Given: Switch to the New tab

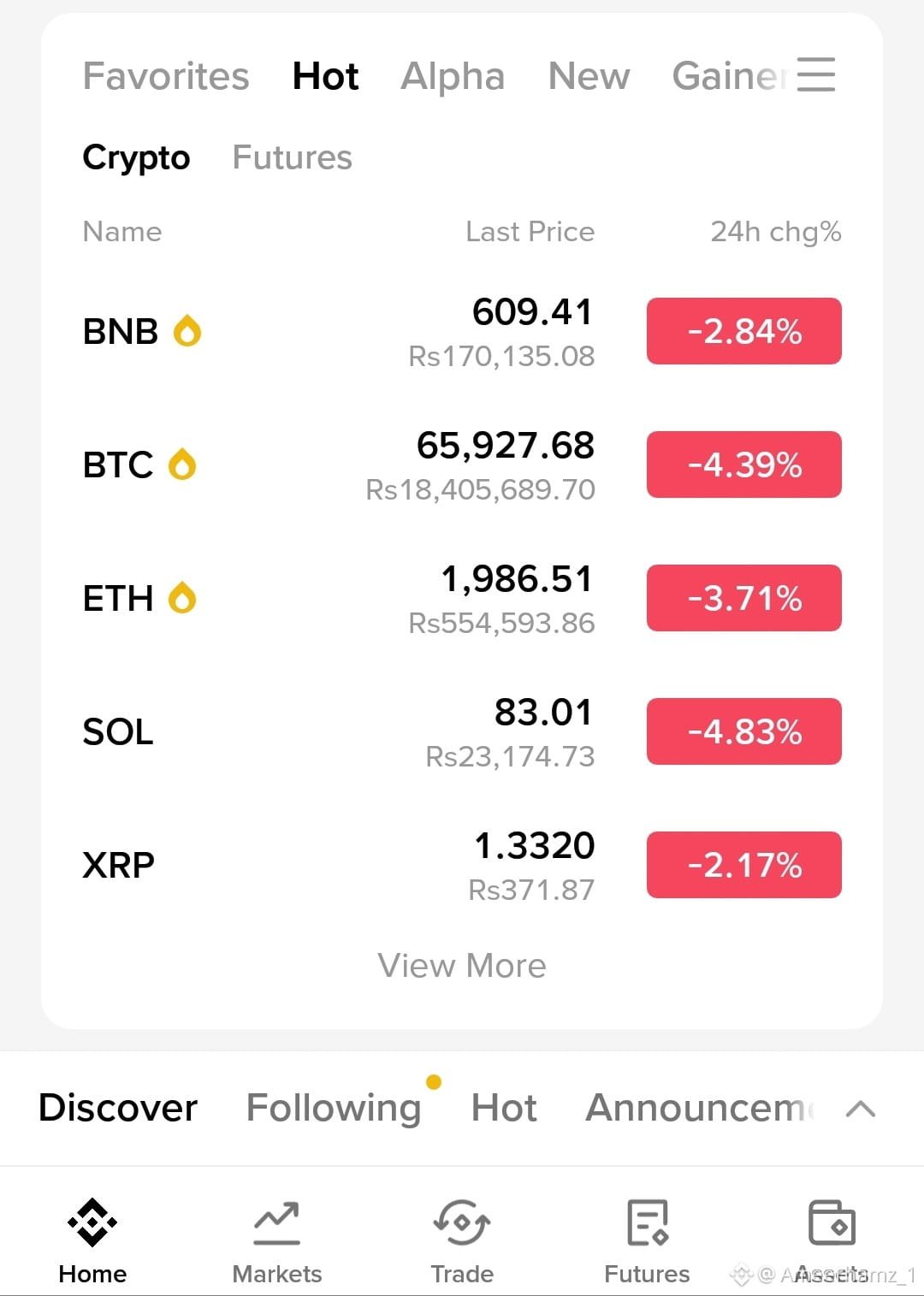Looking at the screenshot, I should 589,76.
